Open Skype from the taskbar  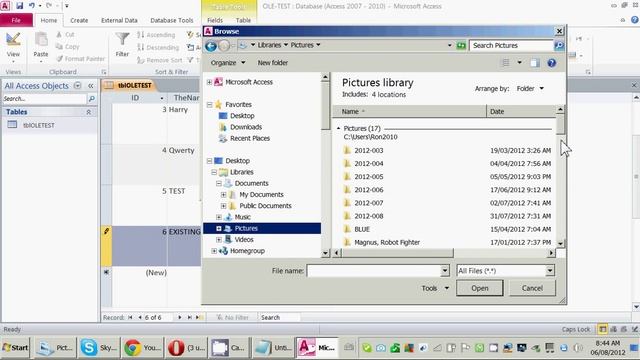tap(98, 348)
